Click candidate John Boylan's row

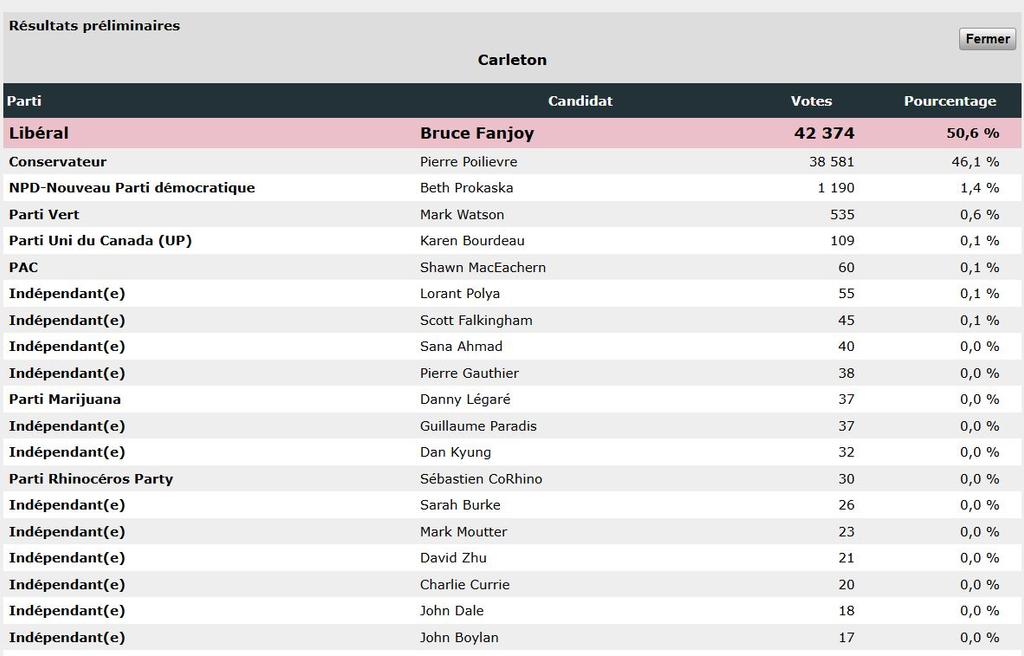click(x=512, y=637)
